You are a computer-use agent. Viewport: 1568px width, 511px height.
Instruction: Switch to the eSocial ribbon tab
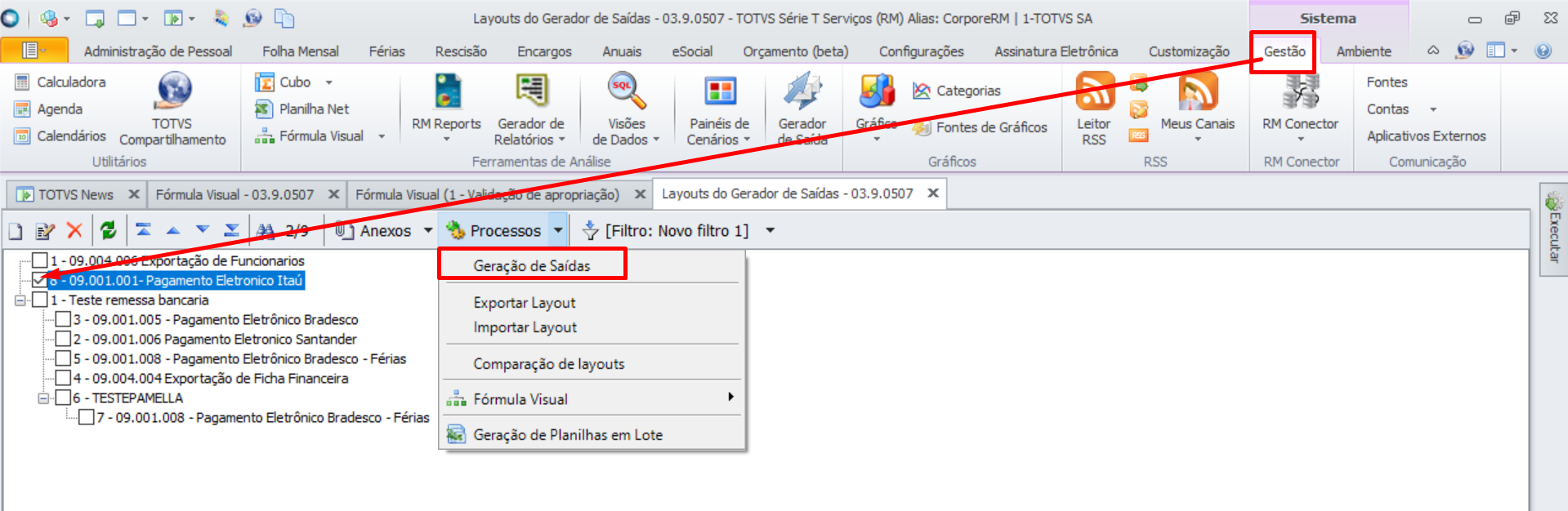[x=692, y=51]
